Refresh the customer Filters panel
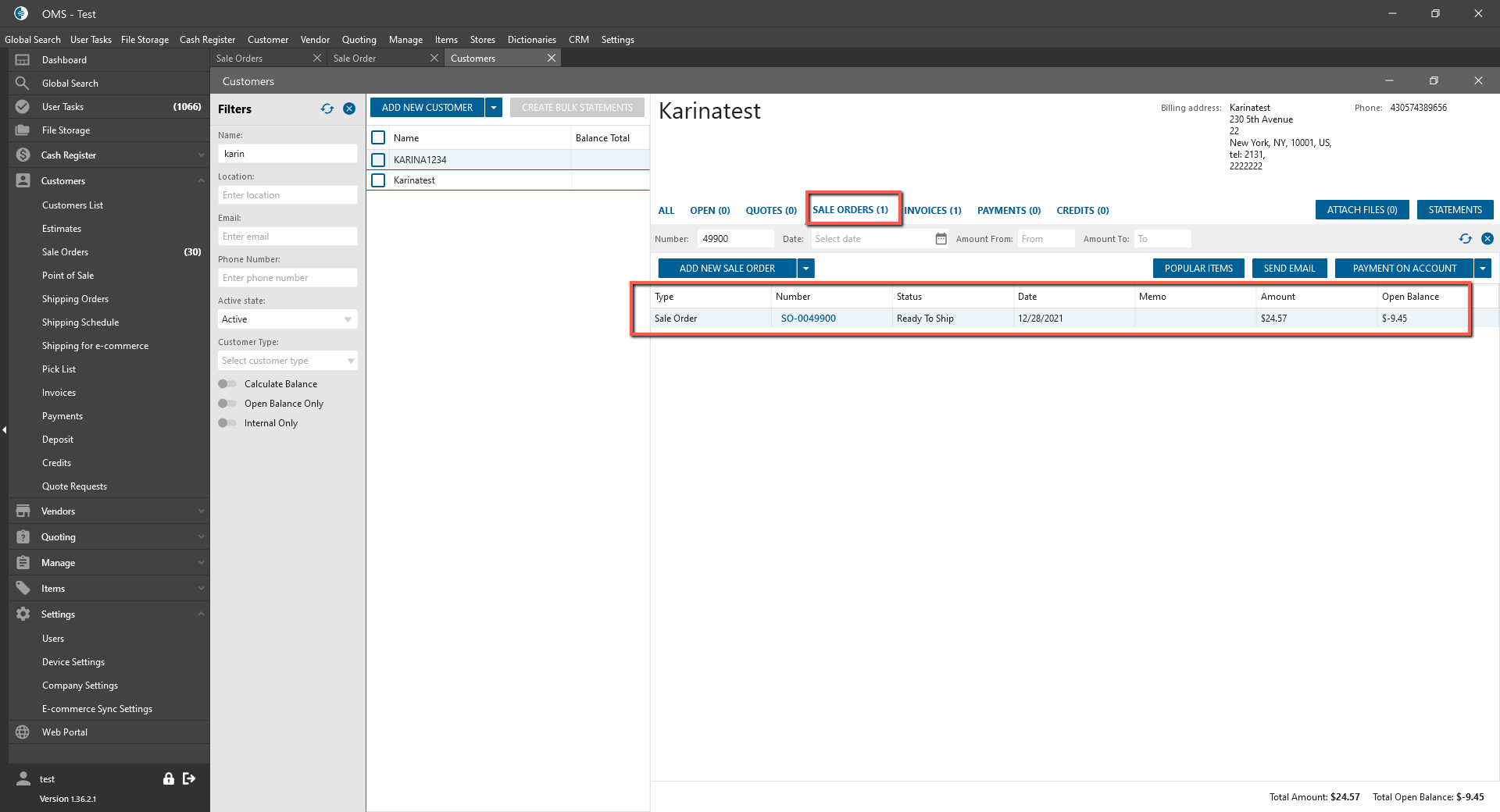The width and height of the screenshot is (1500, 812). click(x=327, y=109)
